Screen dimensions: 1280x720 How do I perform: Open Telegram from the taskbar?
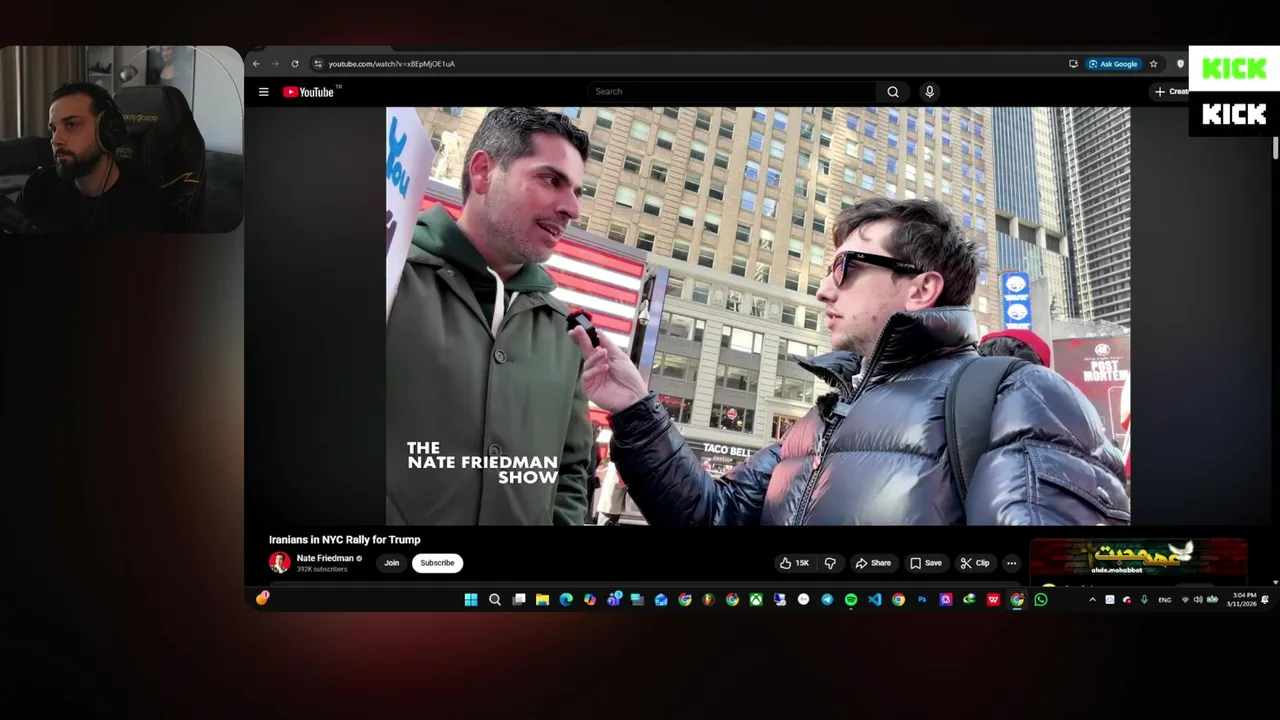click(x=827, y=600)
